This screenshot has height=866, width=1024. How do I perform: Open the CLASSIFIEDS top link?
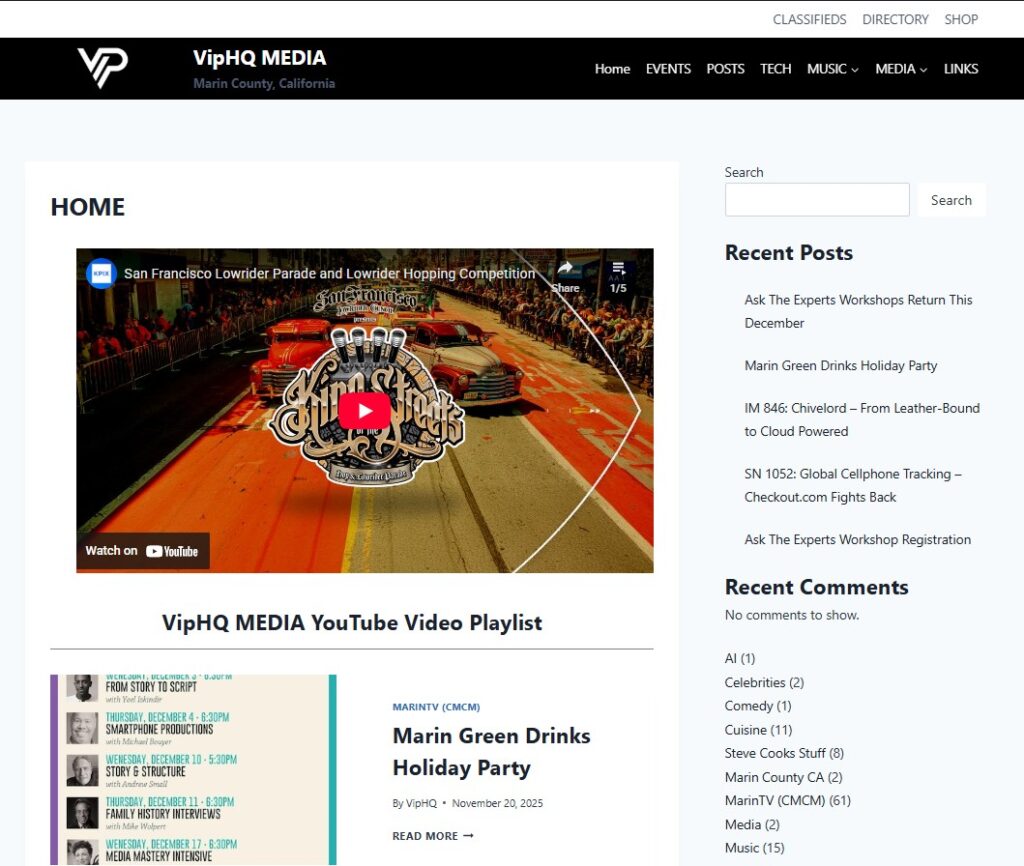(x=809, y=19)
